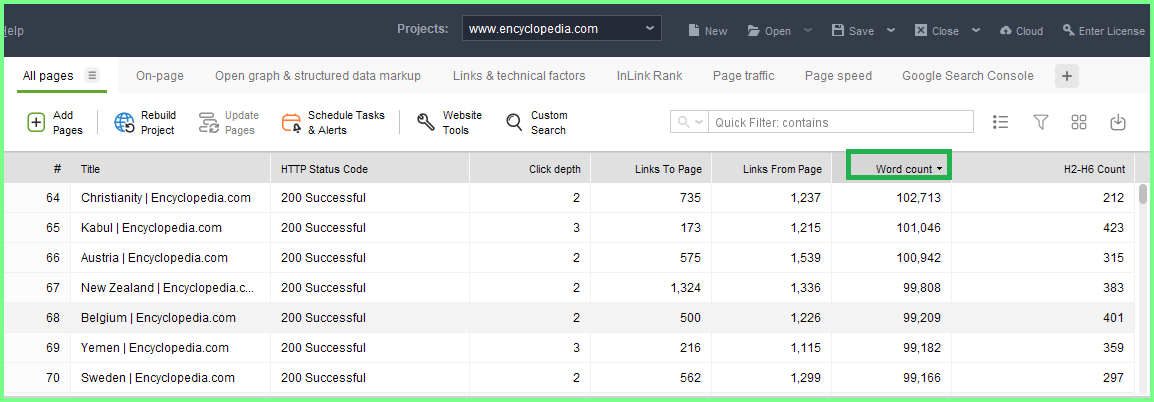This screenshot has height=402, width=1154.
Task: Select the Belgium | Encyclopedia.com row
Action: pos(570,318)
